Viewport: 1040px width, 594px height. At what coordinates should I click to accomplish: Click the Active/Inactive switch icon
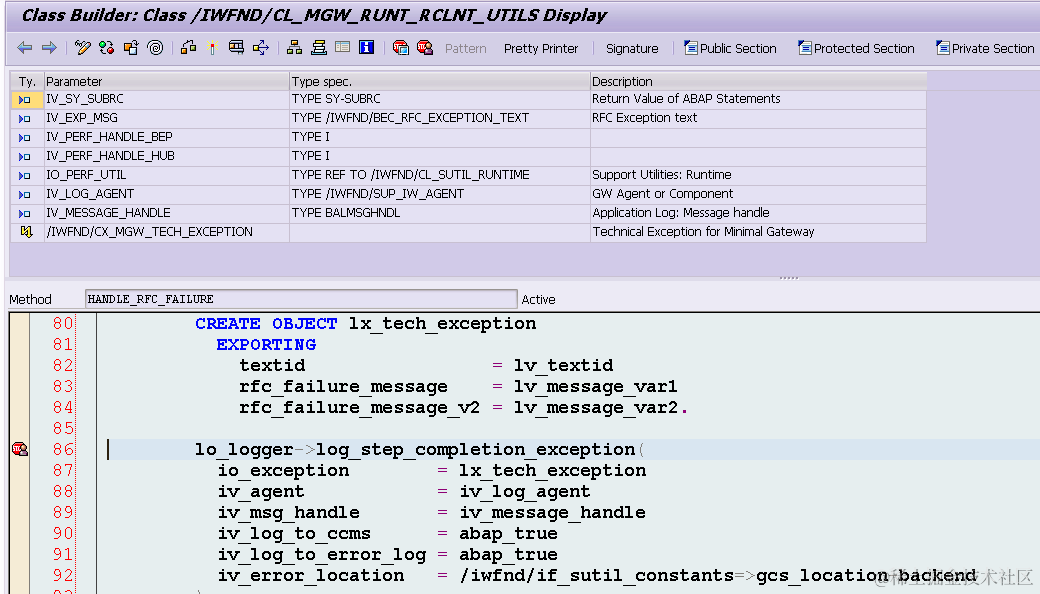click(106, 48)
